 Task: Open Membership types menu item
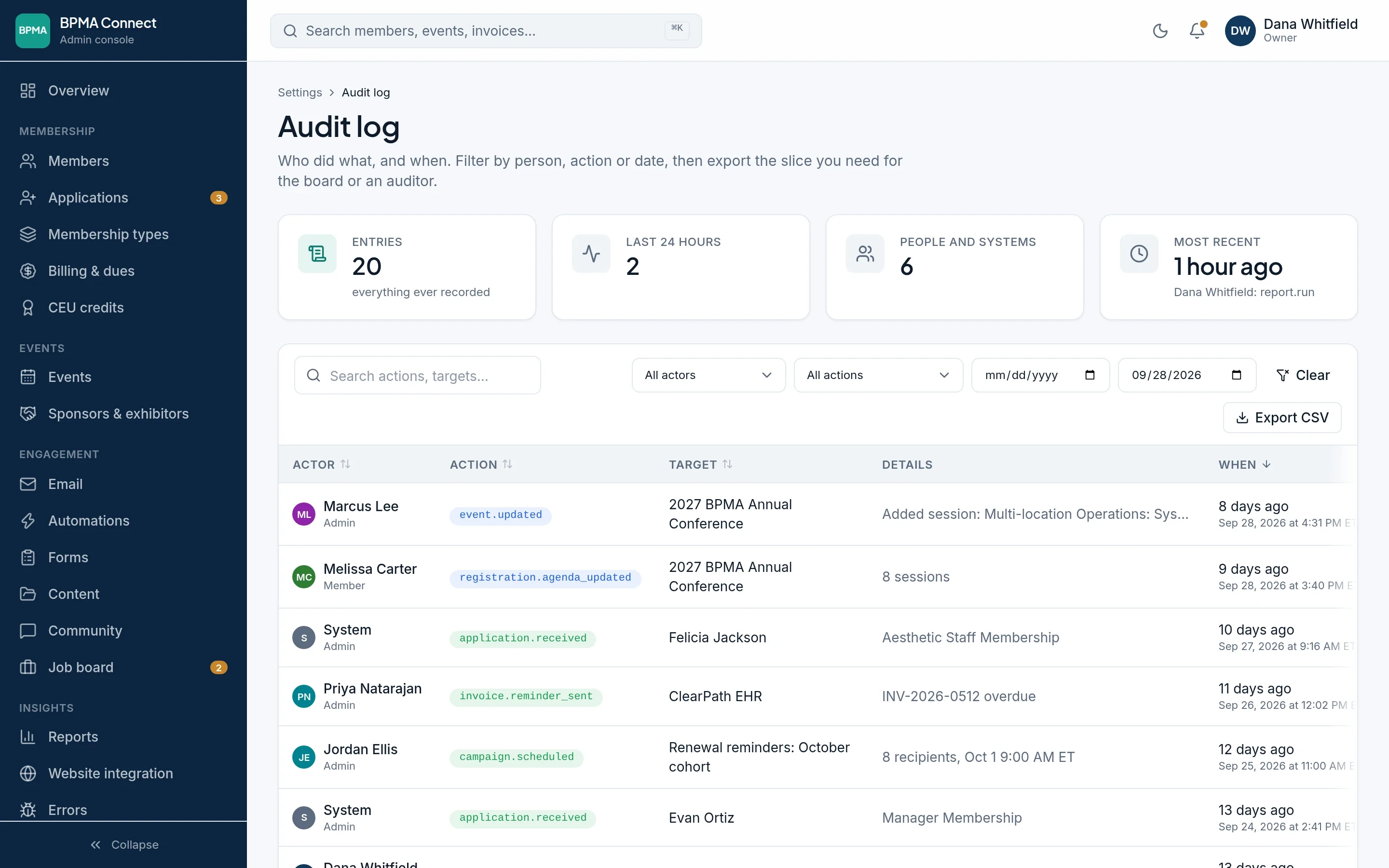[x=123, y=234]
